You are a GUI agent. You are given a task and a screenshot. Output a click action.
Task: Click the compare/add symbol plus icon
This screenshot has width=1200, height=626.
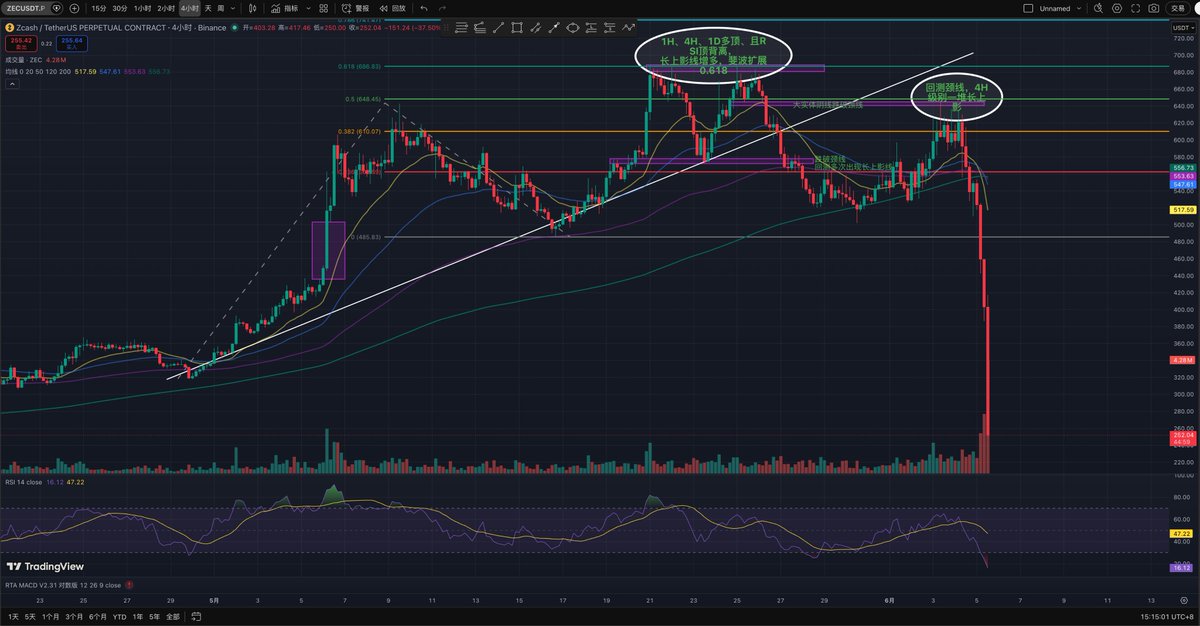click(x=74, y=8)
